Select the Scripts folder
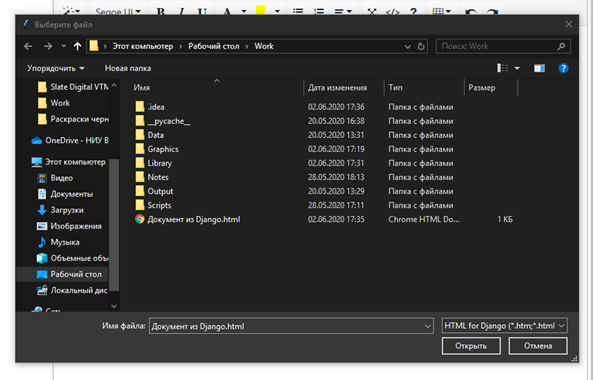593x380 pixels. pos(154,205)
